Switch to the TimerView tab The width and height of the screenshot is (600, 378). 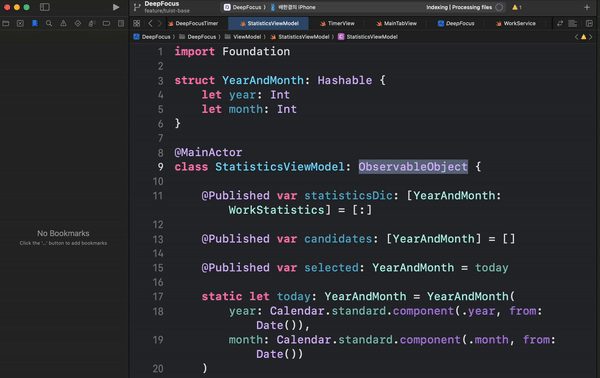[337, 23]
